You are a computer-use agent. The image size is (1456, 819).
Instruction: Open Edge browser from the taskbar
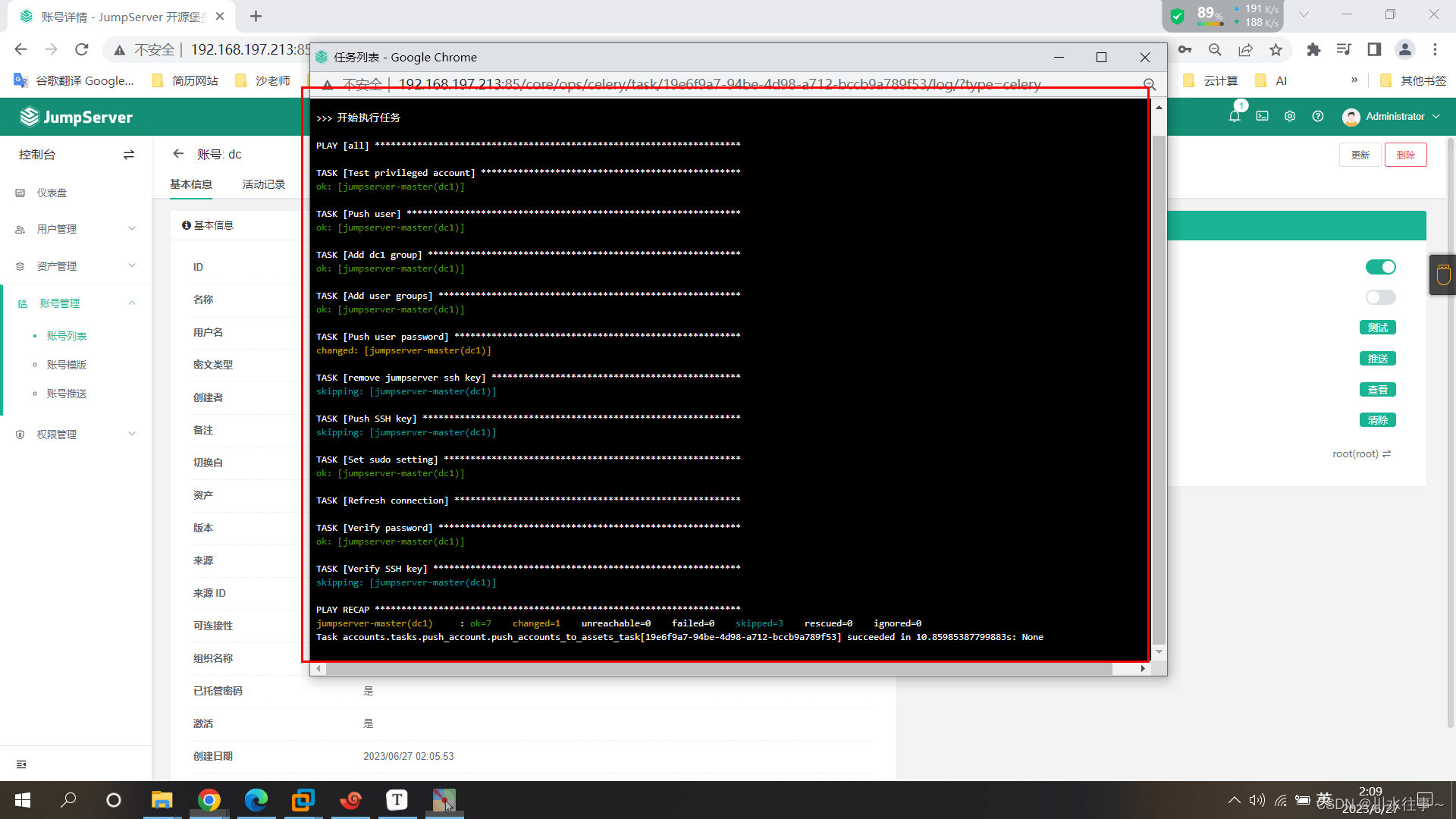(256, 800)
